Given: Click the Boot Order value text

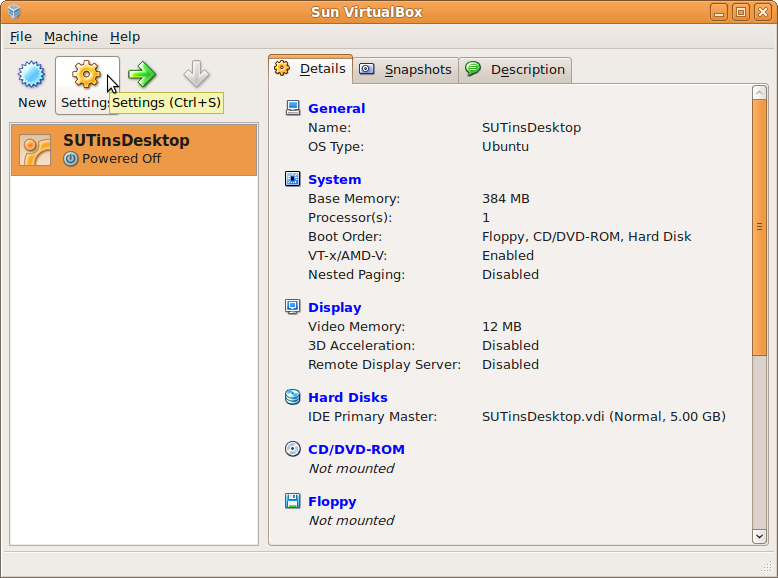Looking at the screenshot, I should pos(586,237).
